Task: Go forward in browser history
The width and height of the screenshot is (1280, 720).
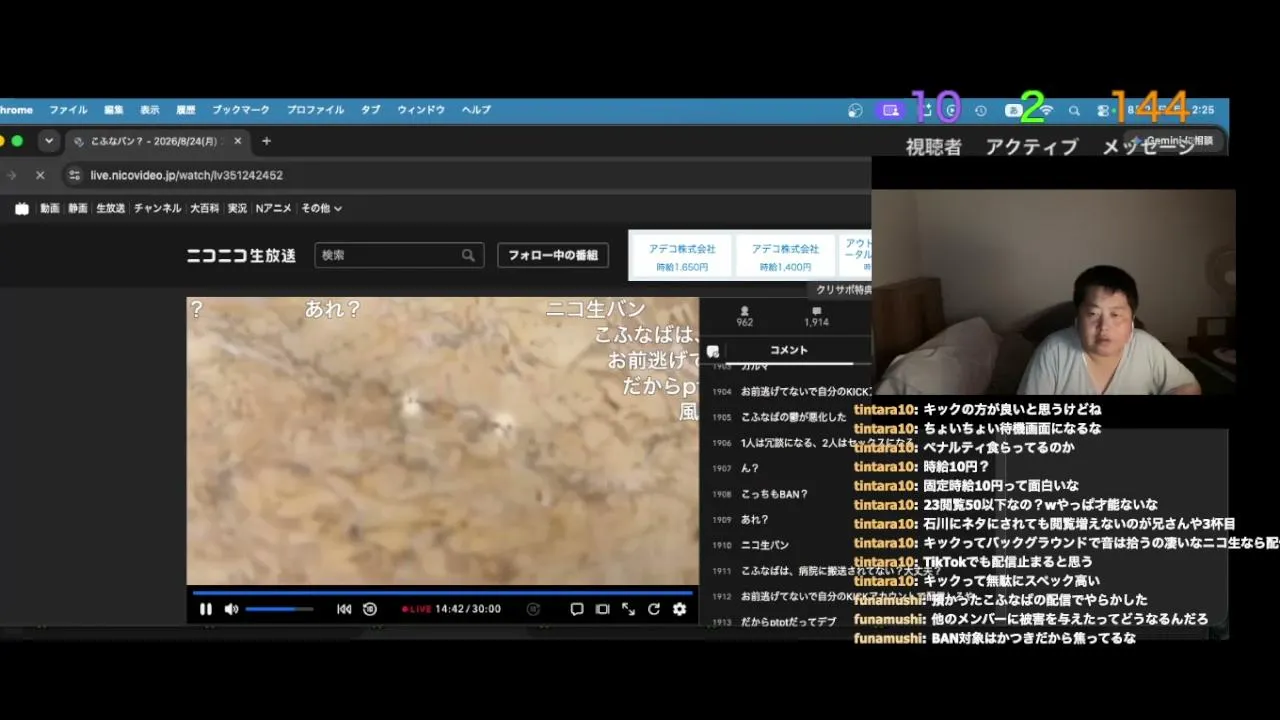Action: coord(11,175)
